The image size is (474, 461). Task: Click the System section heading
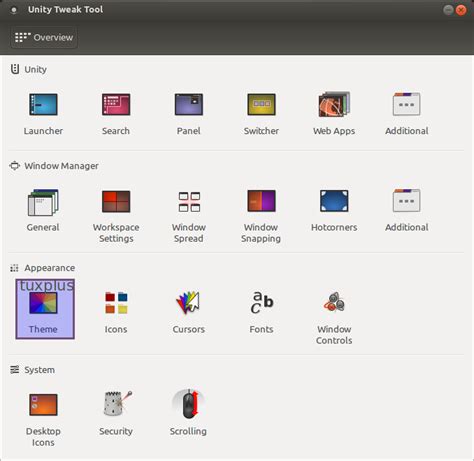(39, 370)
